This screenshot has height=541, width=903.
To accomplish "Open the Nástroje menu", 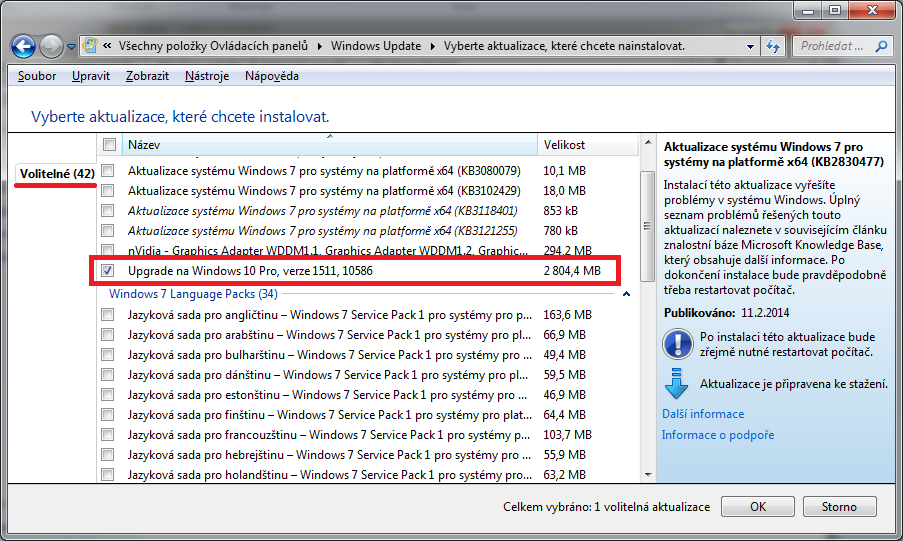I will 207,76.
